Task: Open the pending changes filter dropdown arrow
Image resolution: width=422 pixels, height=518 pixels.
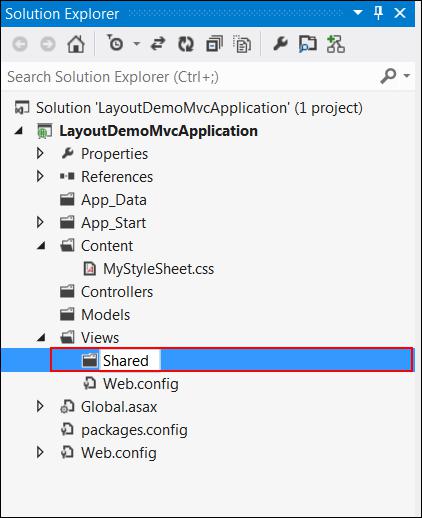Action: pos(137,44)
